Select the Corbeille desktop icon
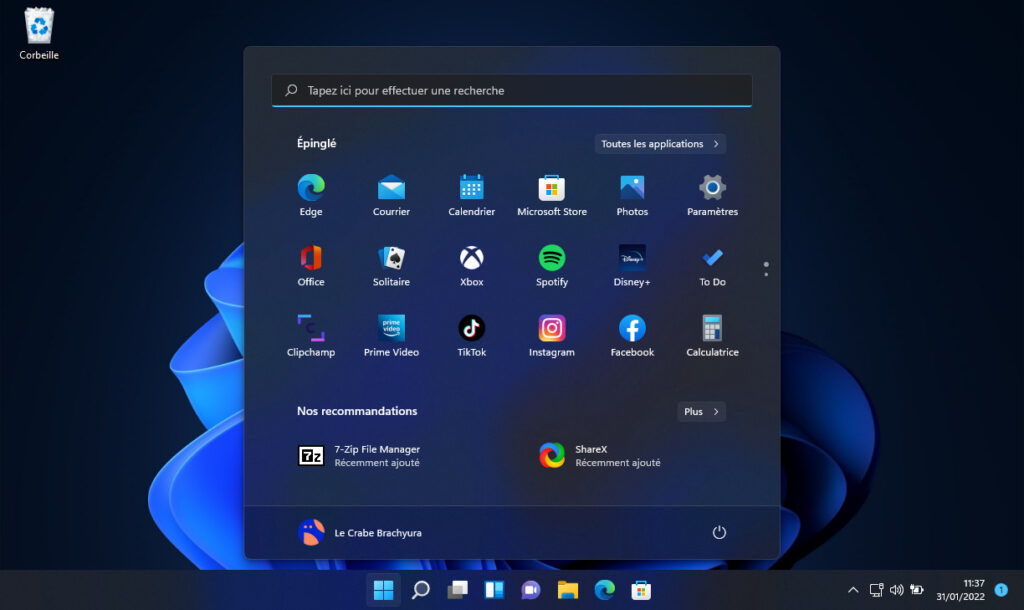 click(39, 33)
